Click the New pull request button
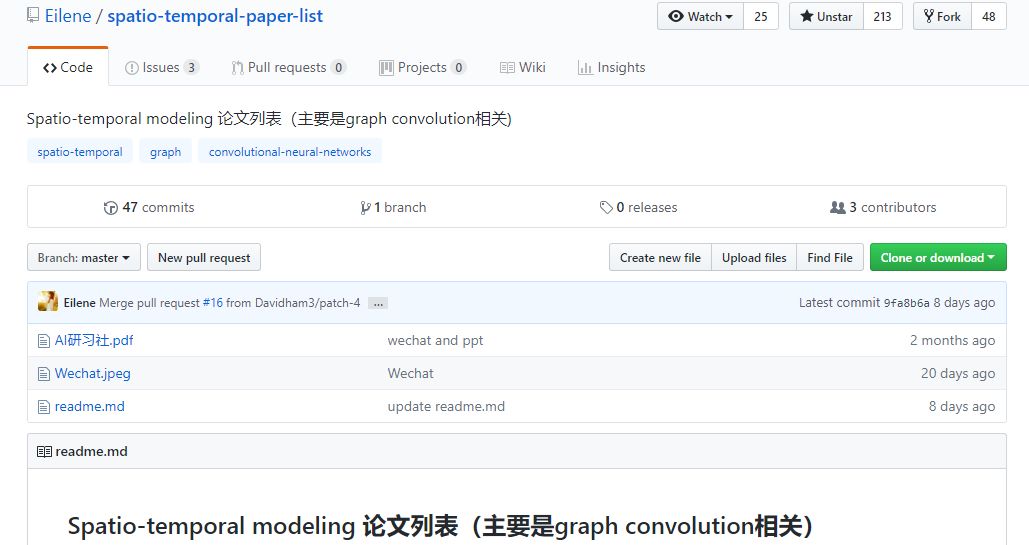Image resolution: width=1029 pixels, height=545 pixels. coord(204,257)
